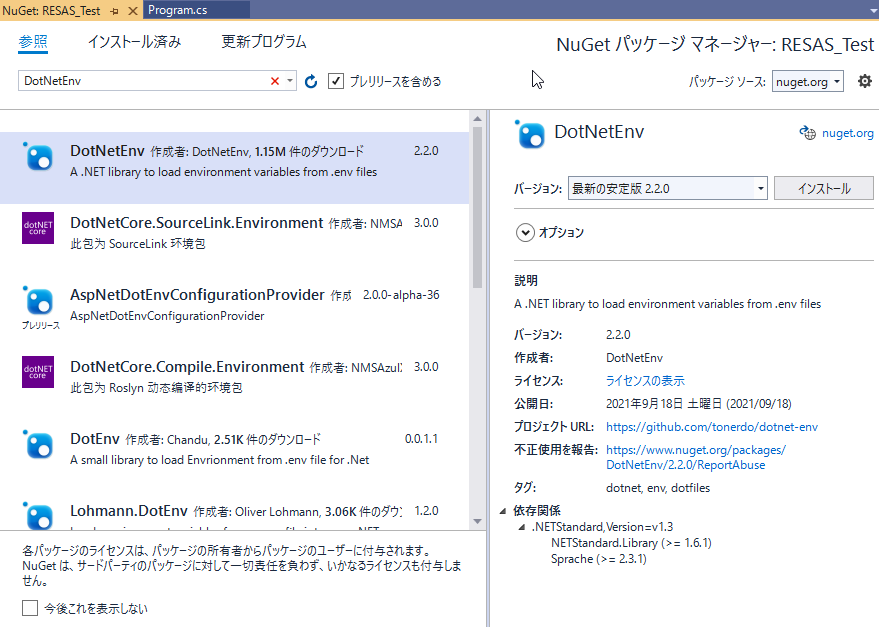Viewport: 879px width, 627px height.
Task: Click the package list scroll down arrow
Action: 477,521
